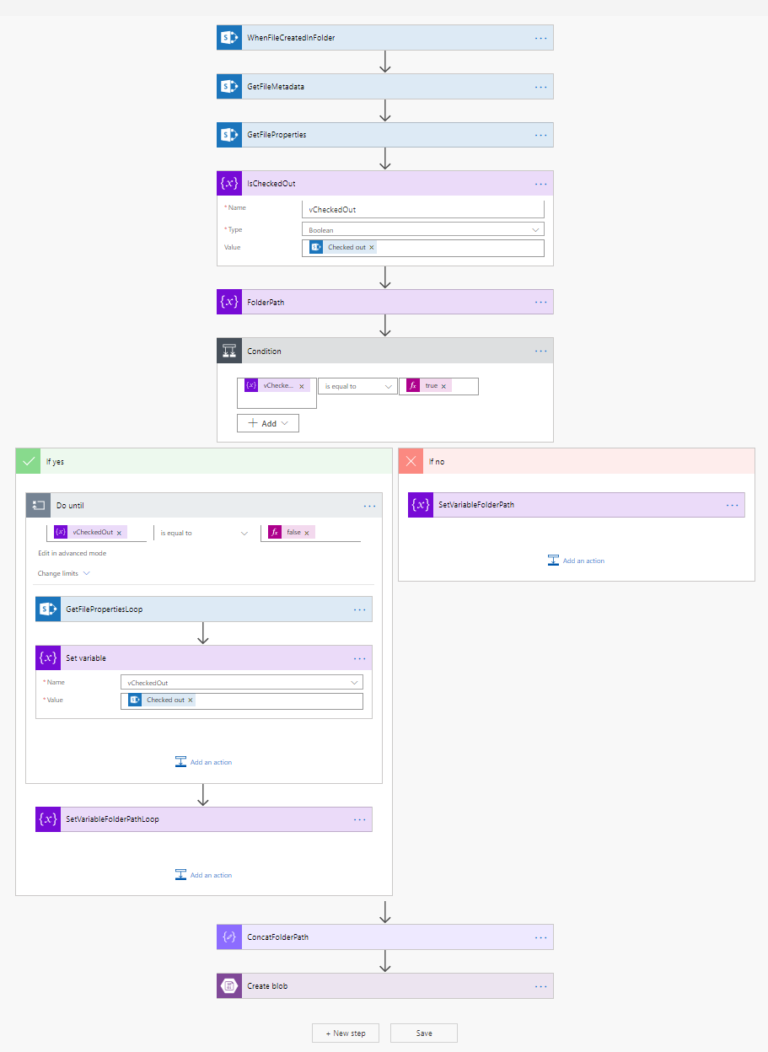This screenshot has width=768, height=1052.
Task: Open the Type dropdown showing Boolean
Action: tap(422, 229)
